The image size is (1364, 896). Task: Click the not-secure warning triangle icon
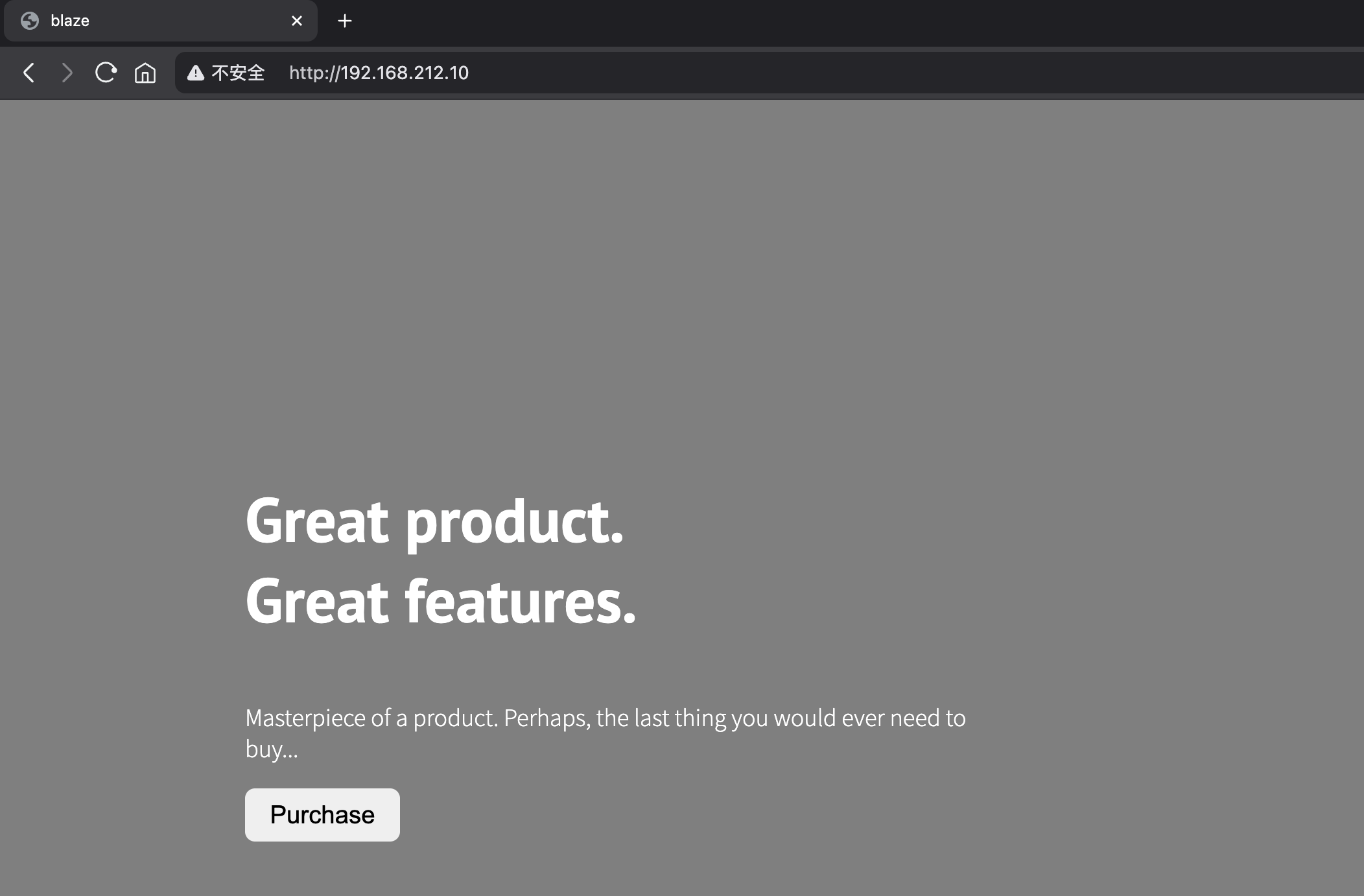pos(196,73)
